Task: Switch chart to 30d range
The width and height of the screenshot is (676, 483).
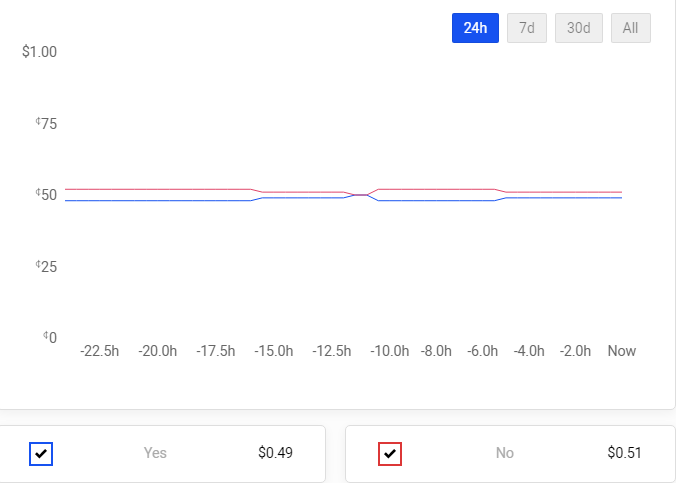Action: [x=579, y=28]
